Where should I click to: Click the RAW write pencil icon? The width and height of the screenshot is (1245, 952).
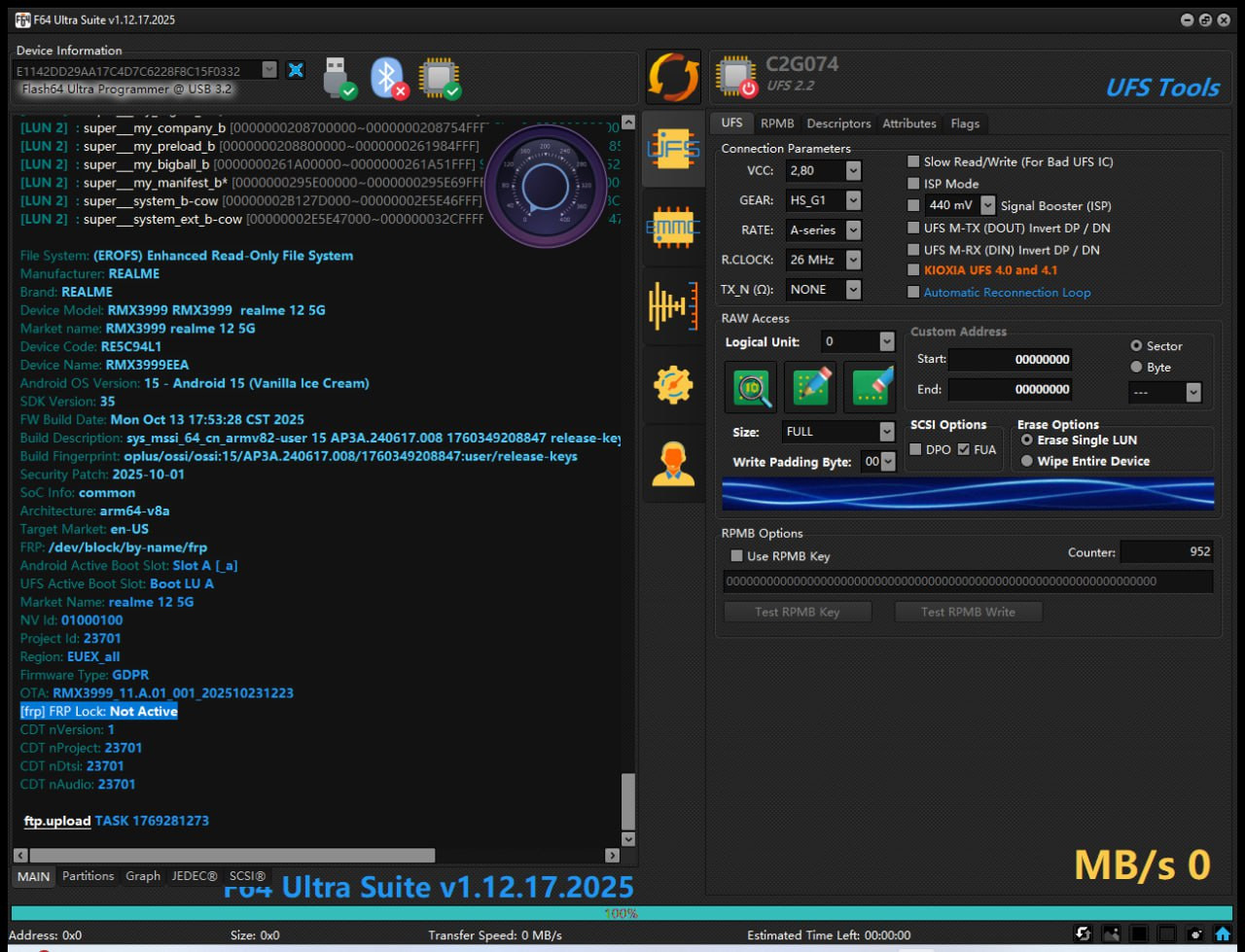point(810,387)
